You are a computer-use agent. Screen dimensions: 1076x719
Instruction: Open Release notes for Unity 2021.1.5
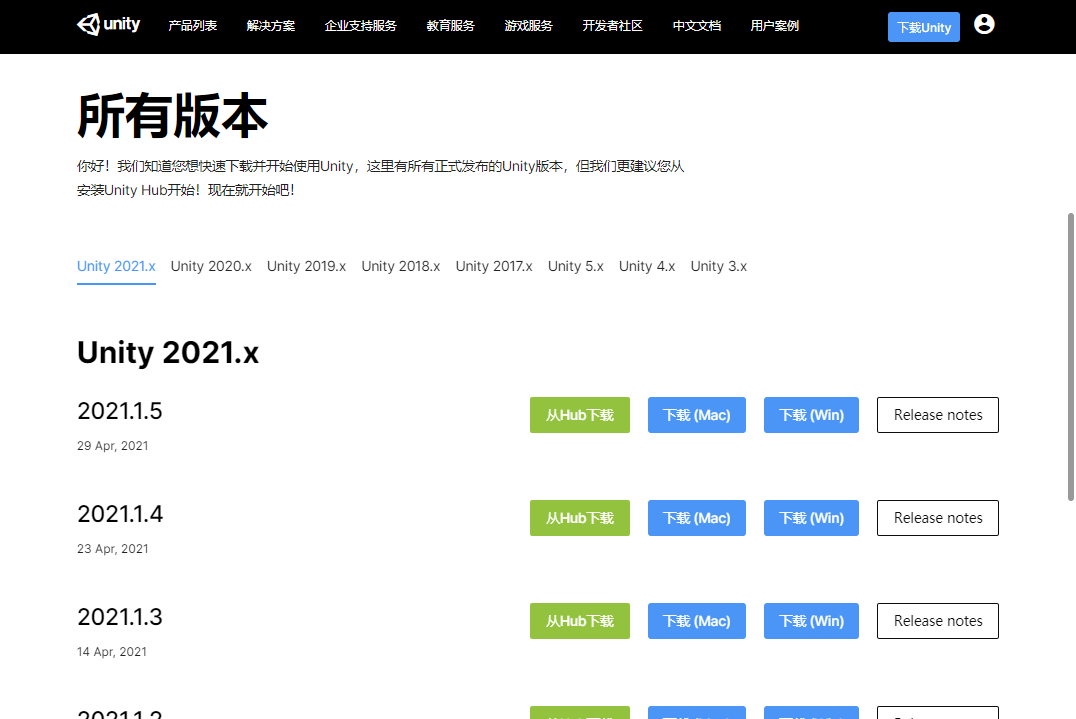(x=937, y=414)
